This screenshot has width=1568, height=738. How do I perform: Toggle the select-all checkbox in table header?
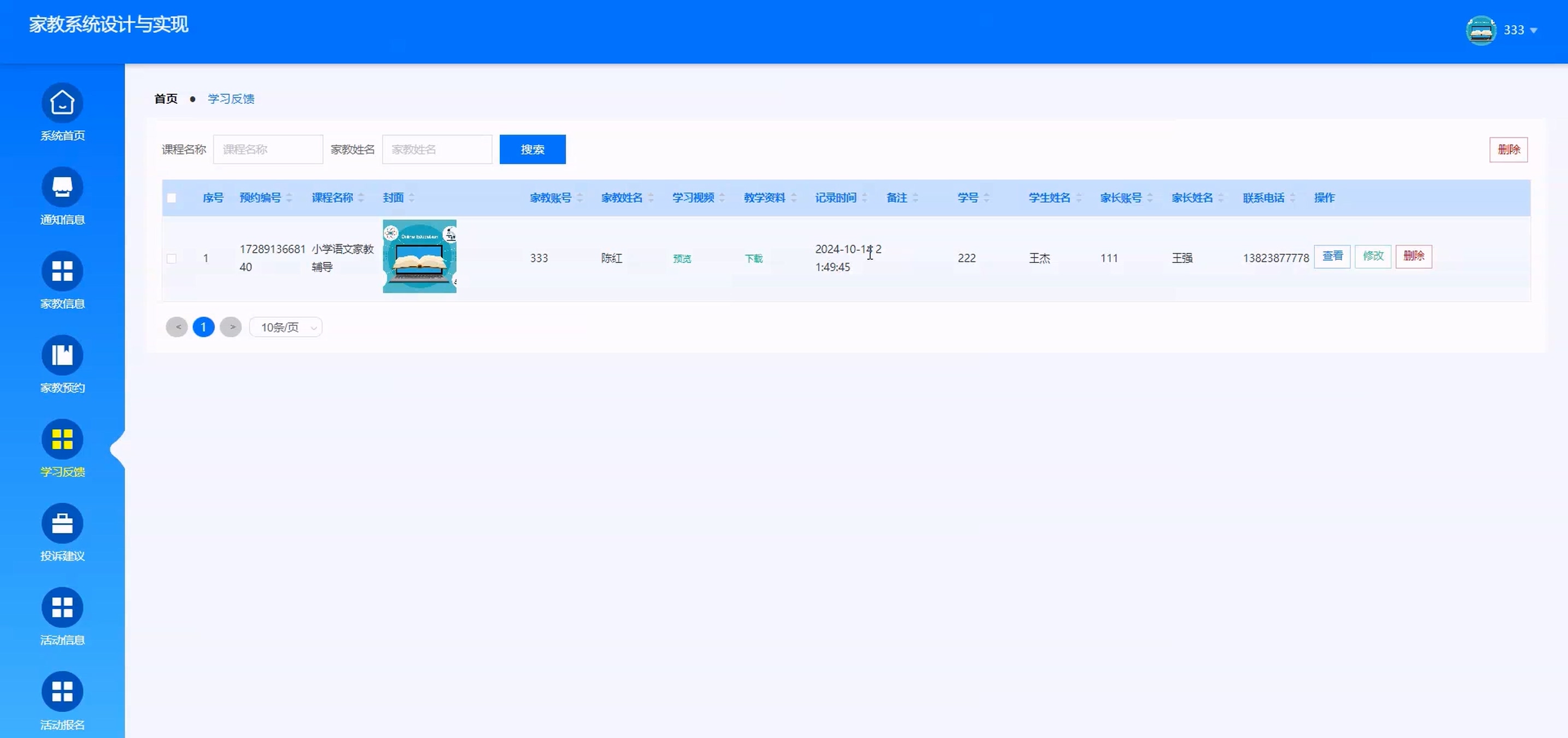pyautogui.click(x=172, y=198)
